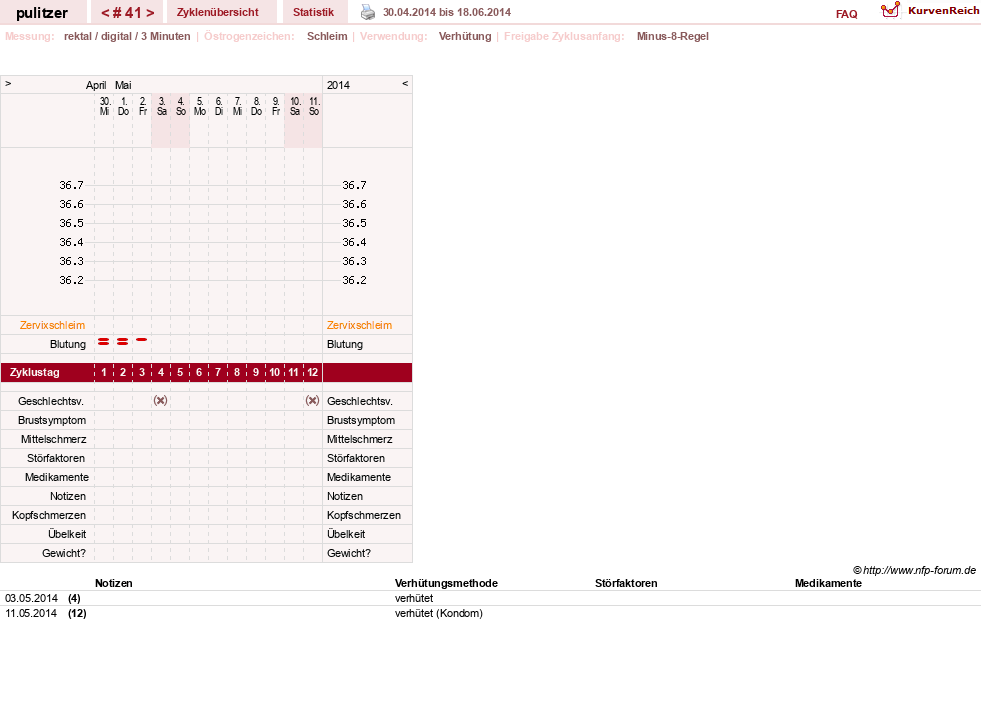The width and height of the screenshot is (981, 702).
Task: Click left Zervixschleim label
Action: click(x=53, y=325)
